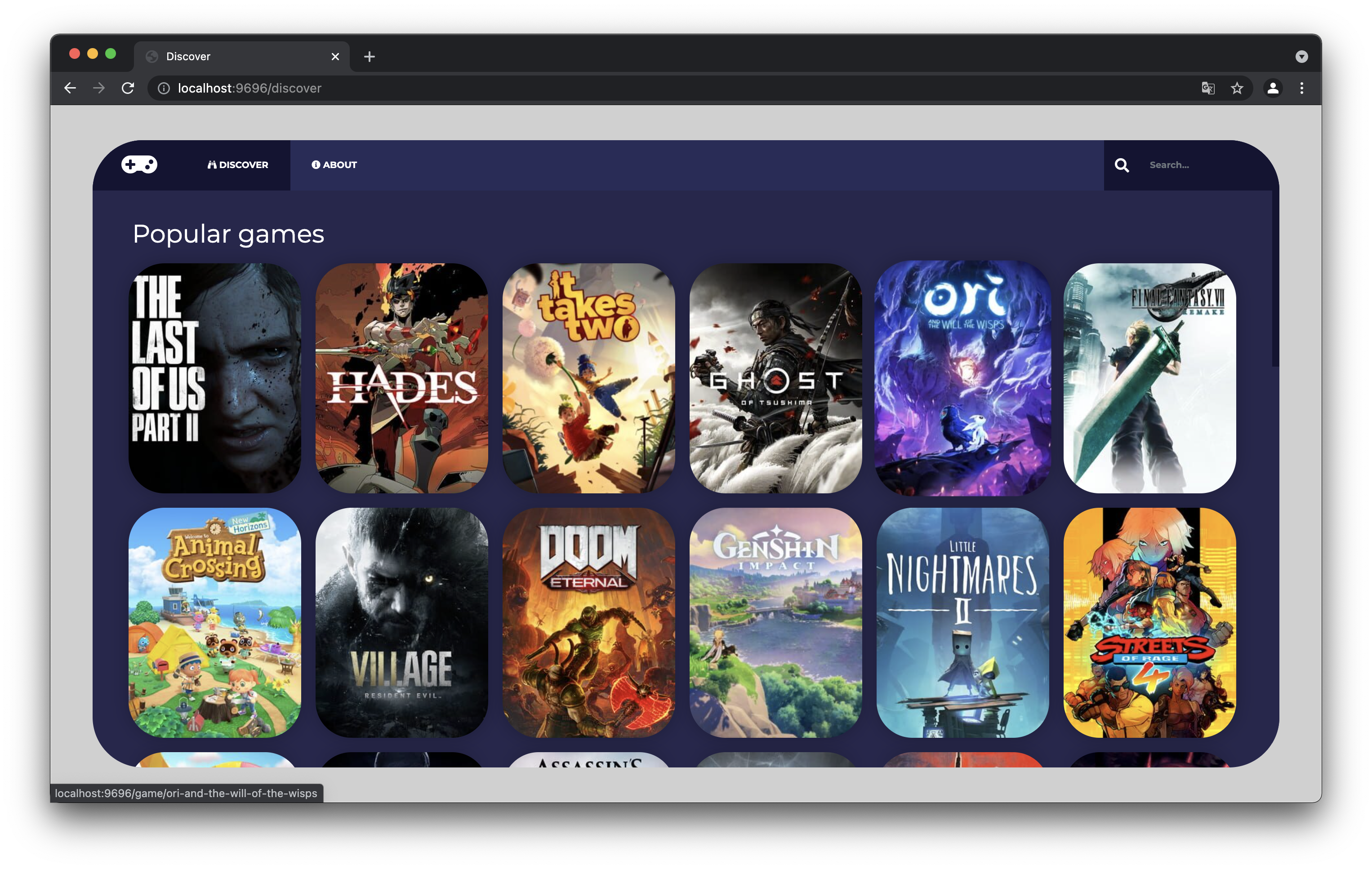Close the Discover browser tab

[335, 56]
